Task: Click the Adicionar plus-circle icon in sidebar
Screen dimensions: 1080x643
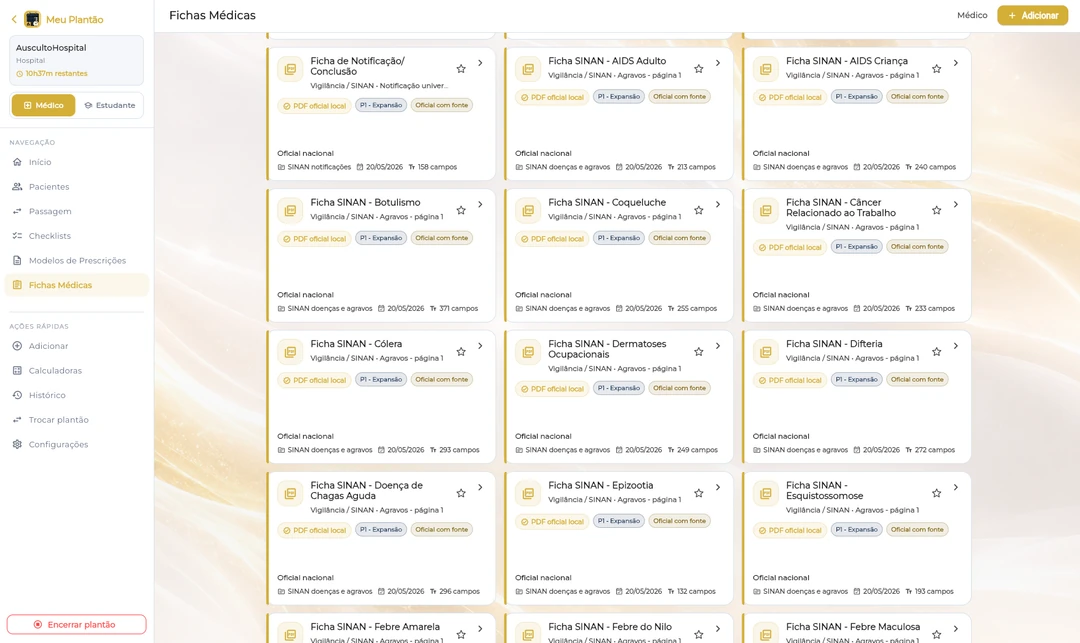Action: click(x=17, y=346)
